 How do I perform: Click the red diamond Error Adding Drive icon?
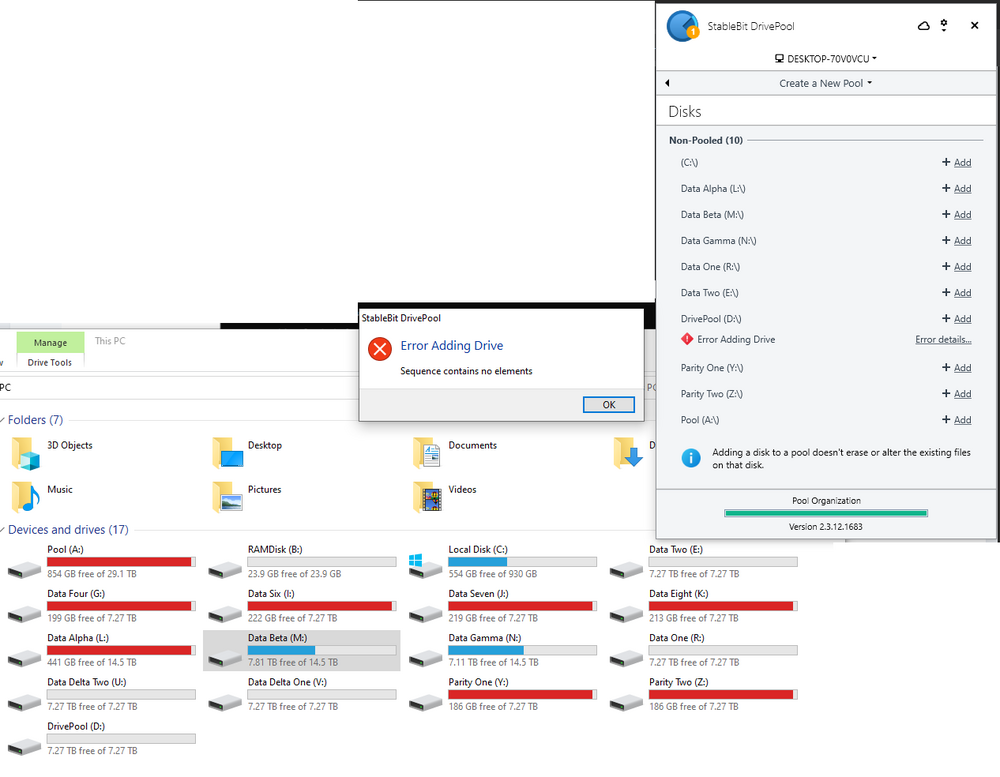click(687, 339)
